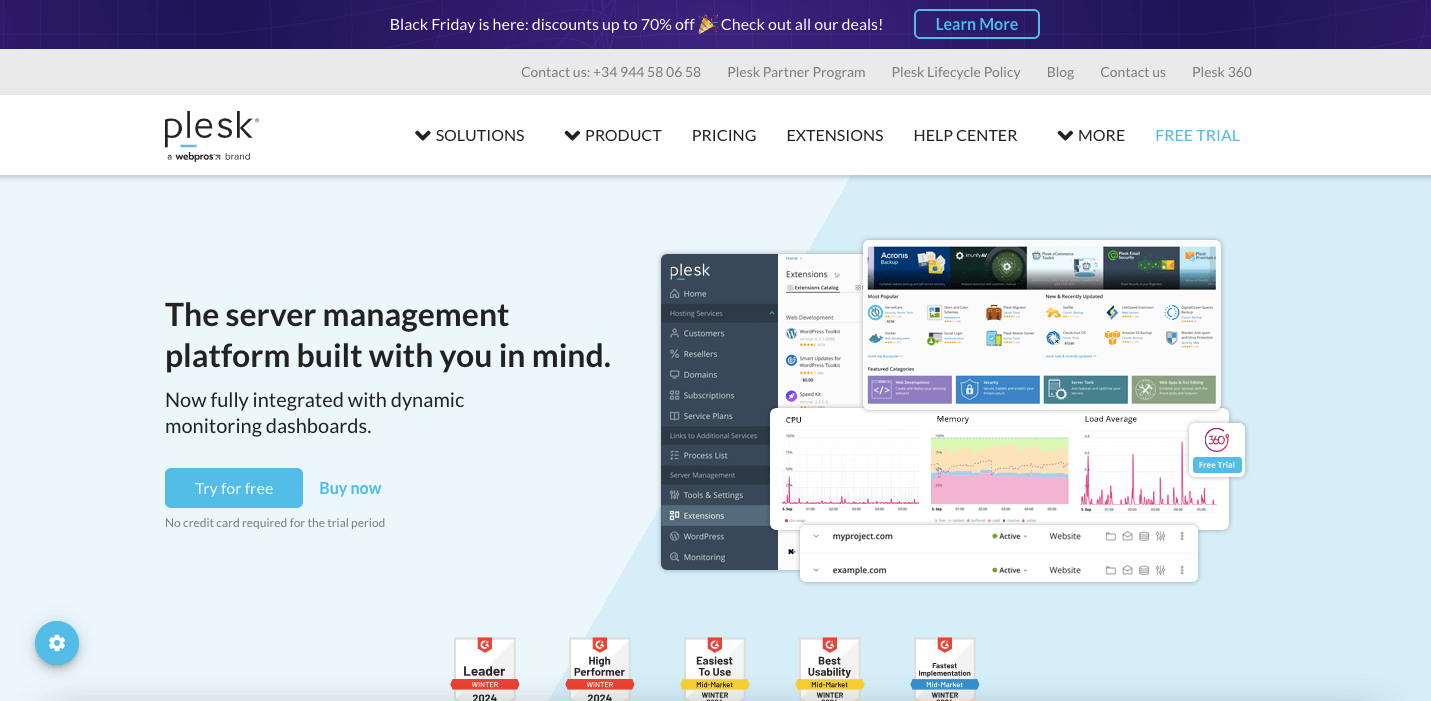1431x701 pixels.
Task: Click the Buy now link
Action: (x=350, y=488)
